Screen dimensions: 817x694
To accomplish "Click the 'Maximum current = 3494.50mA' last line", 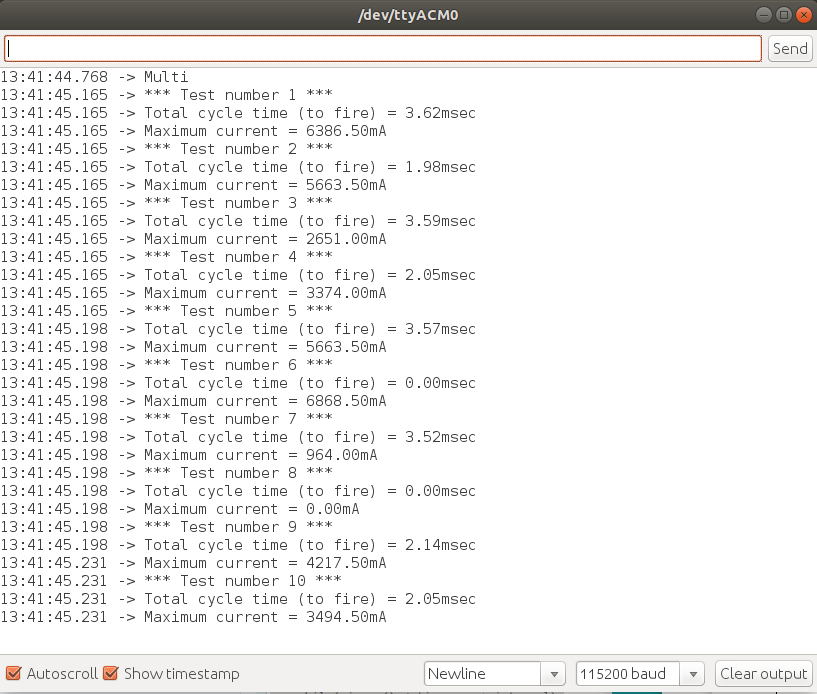I will [265, 617].
